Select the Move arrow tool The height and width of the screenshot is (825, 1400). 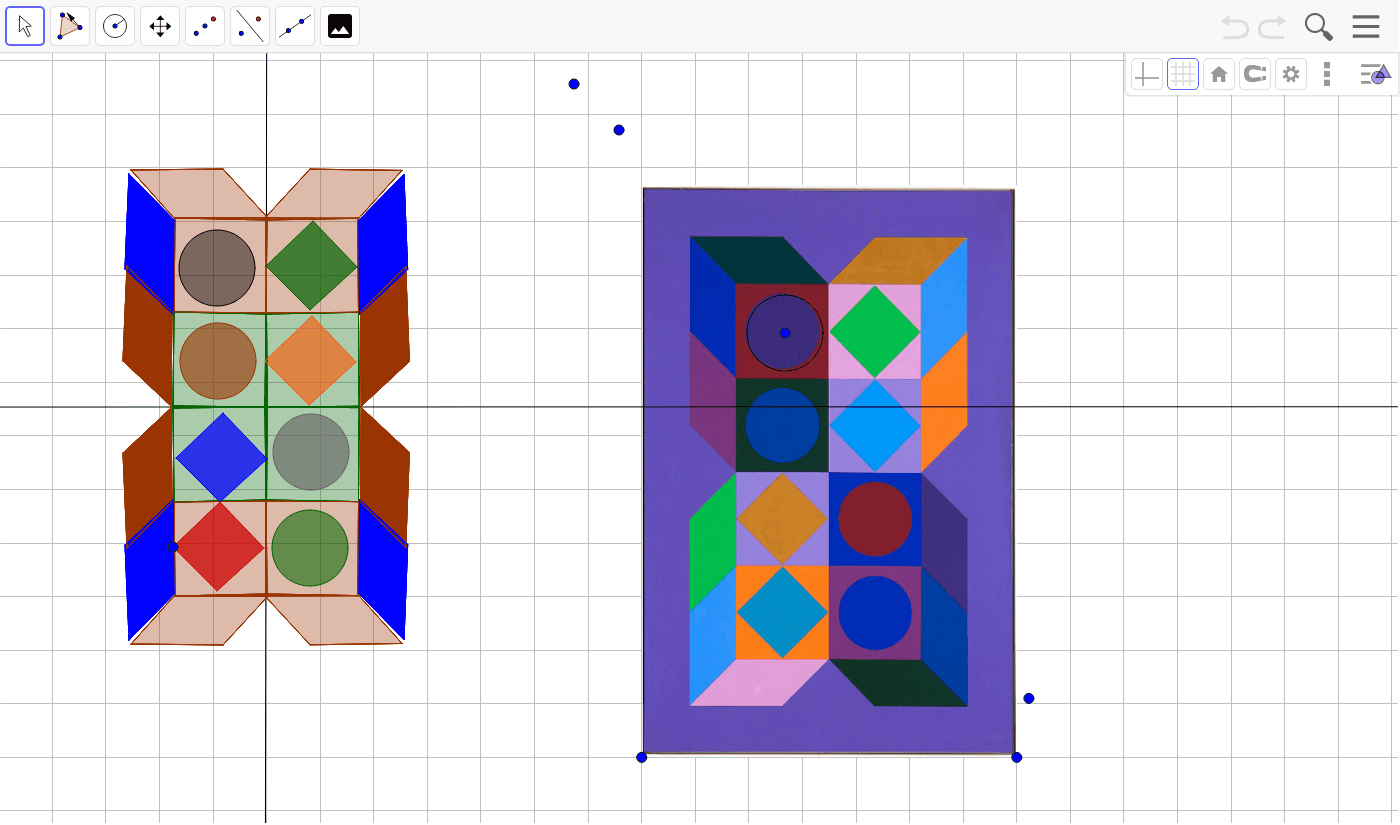click(25, 26)
